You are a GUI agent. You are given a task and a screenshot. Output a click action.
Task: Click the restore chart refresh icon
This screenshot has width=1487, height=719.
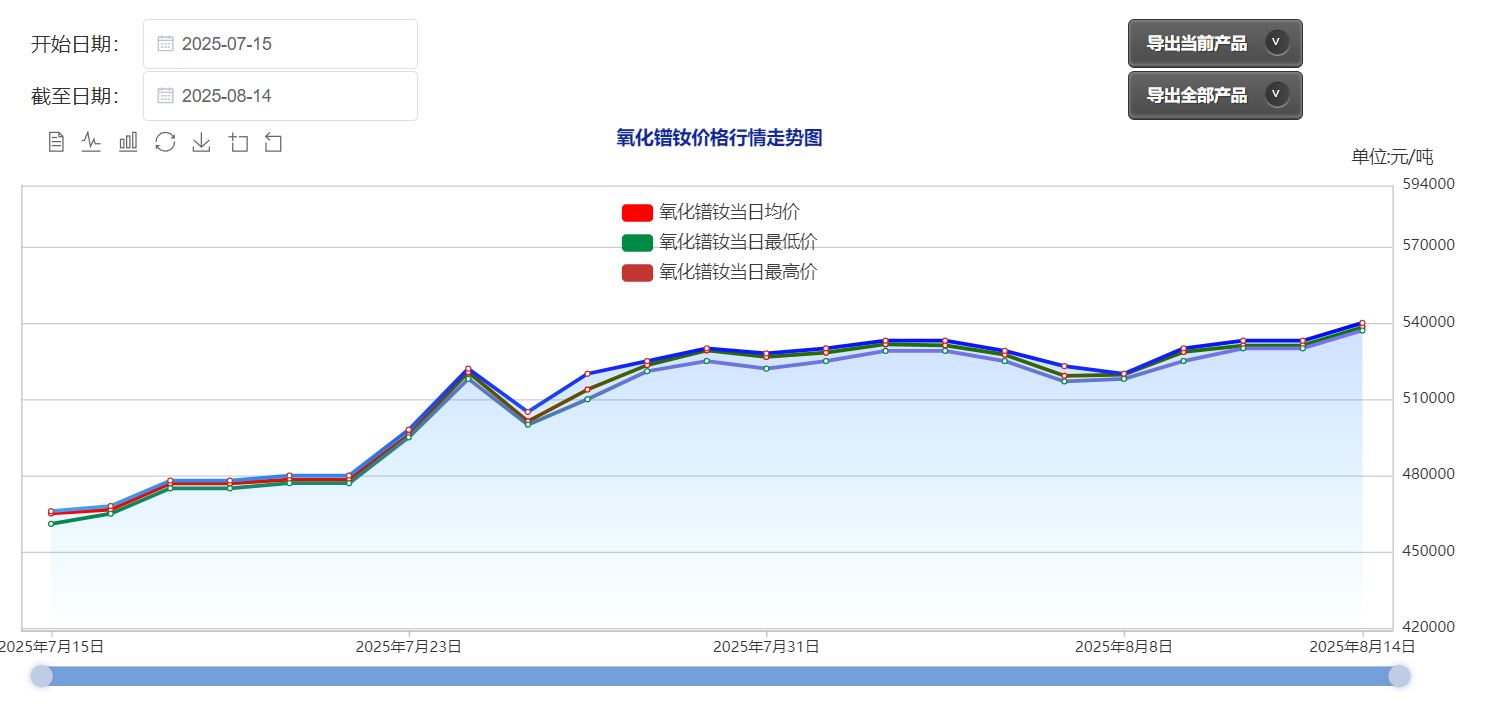165,142
